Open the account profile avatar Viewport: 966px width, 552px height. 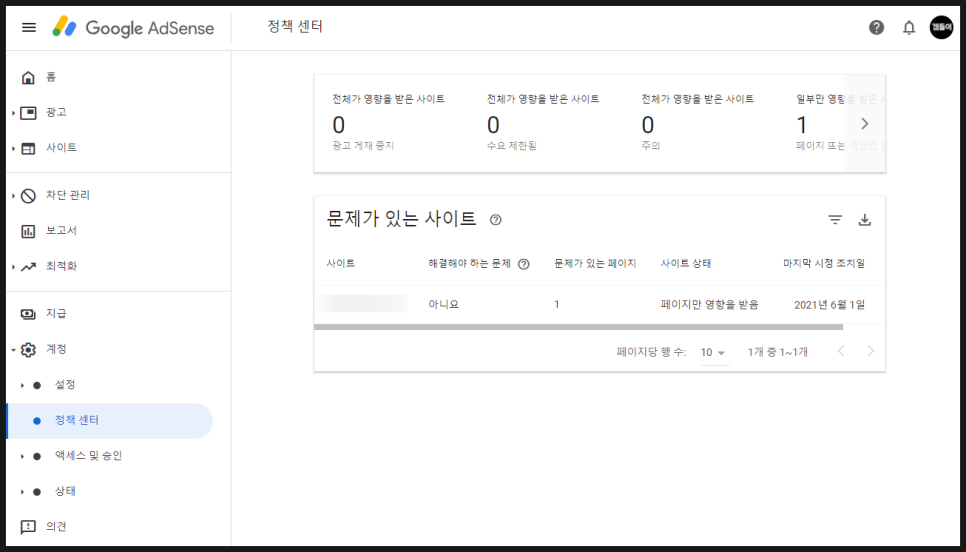pos(941,27)
